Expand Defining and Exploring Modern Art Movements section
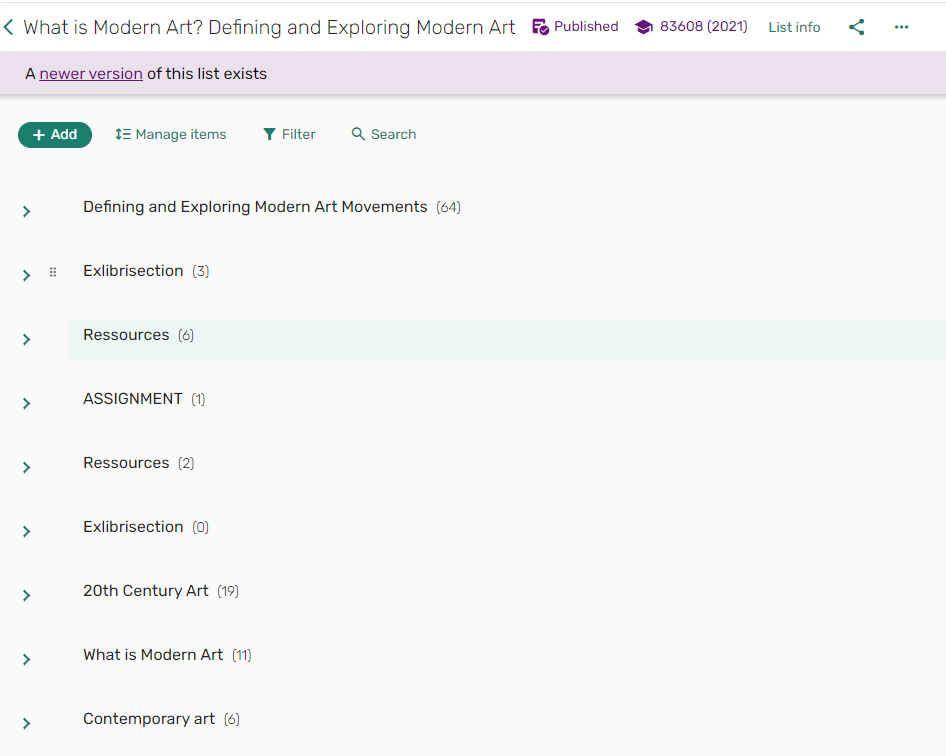946x756 pixels. point(27,211)
